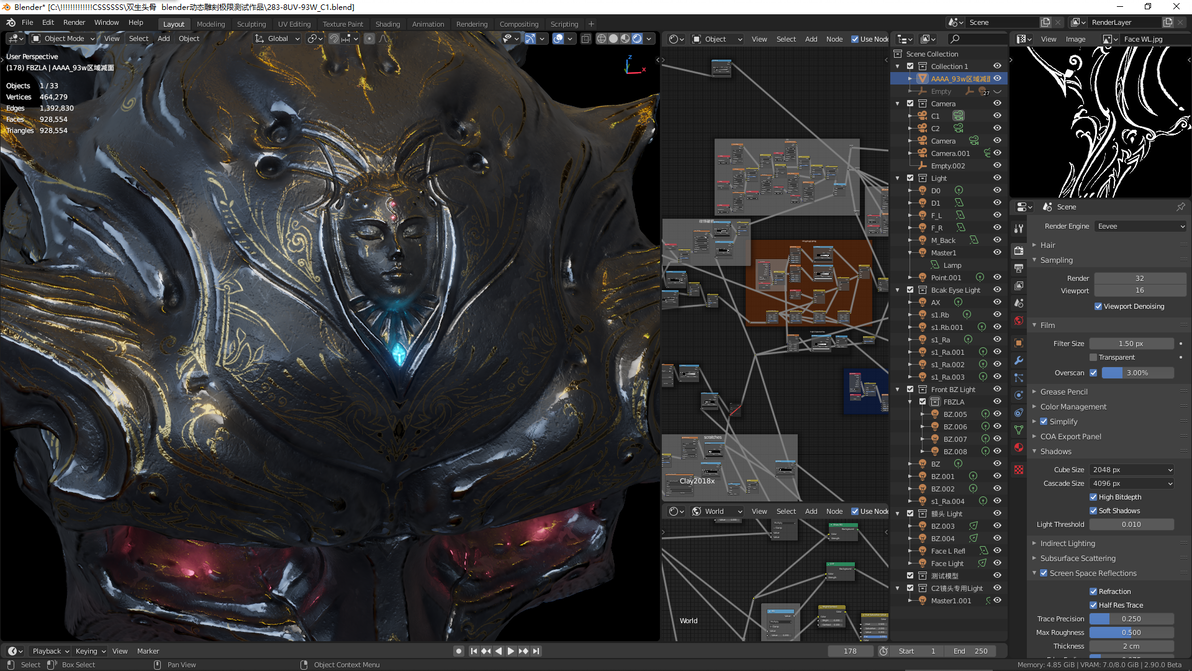The image size is (1192, 671).
Task: Toggle X-ray in 3D viewport
Action: (585, 38)
